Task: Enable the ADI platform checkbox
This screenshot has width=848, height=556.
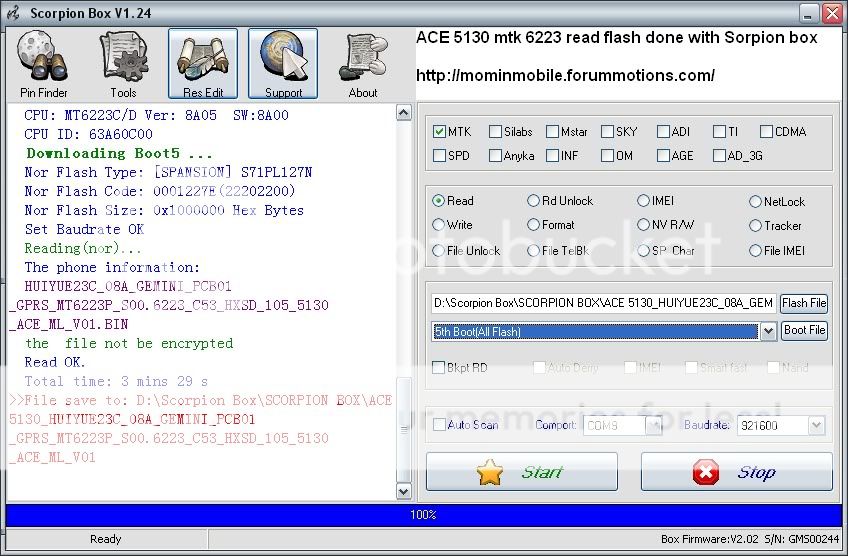Action: click(663, 131)
